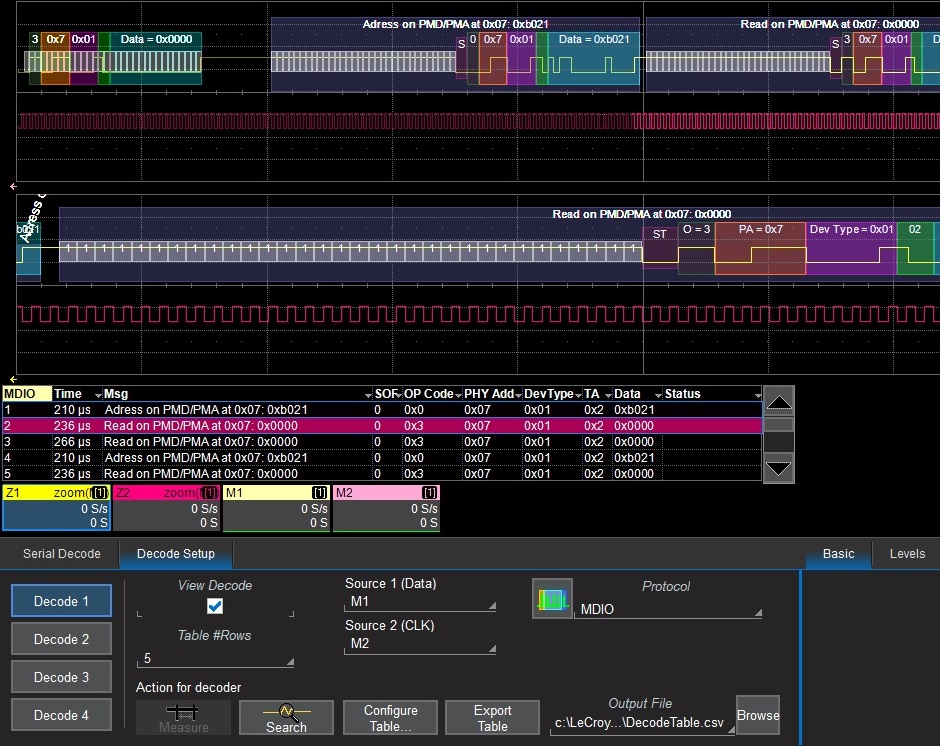Switch to the Serial Decode tab
The height and width of the screenshot is (746, 940).
pos(62,554)
